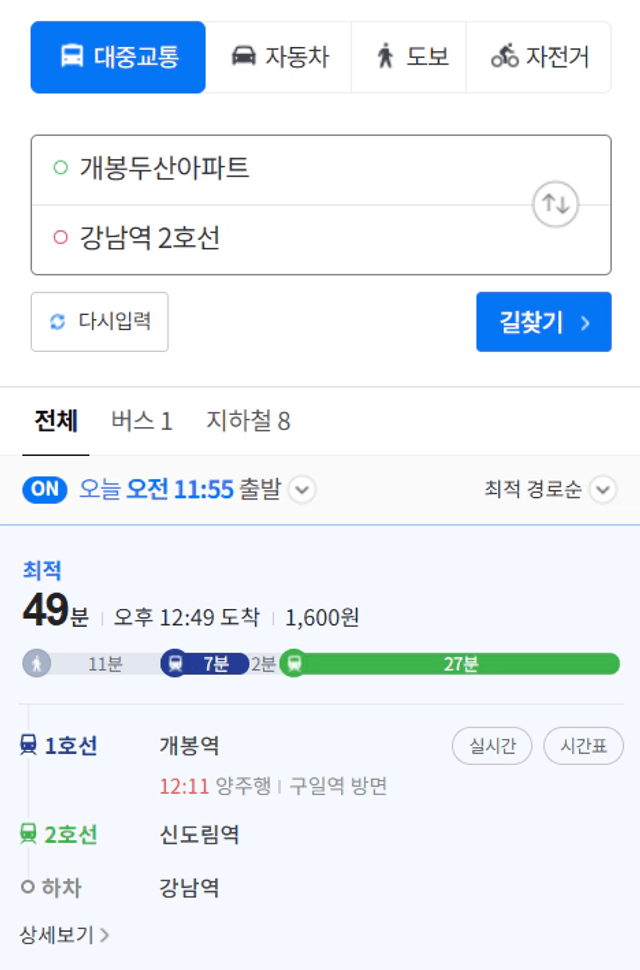Switch to the 지하철 8 tab
Screen dimensions: 640x970
[248, 421]
